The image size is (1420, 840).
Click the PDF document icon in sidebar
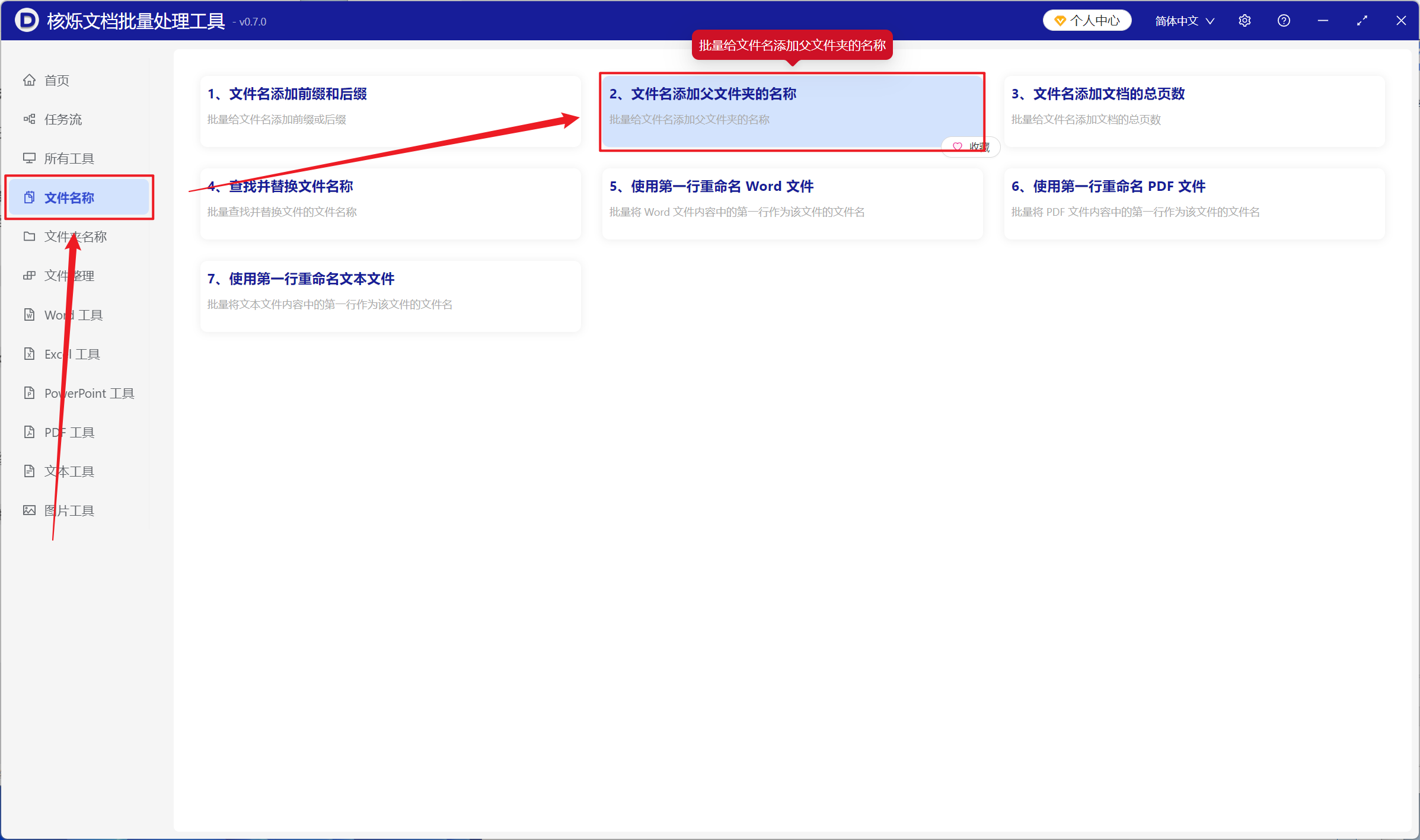[x=29, y=432]
